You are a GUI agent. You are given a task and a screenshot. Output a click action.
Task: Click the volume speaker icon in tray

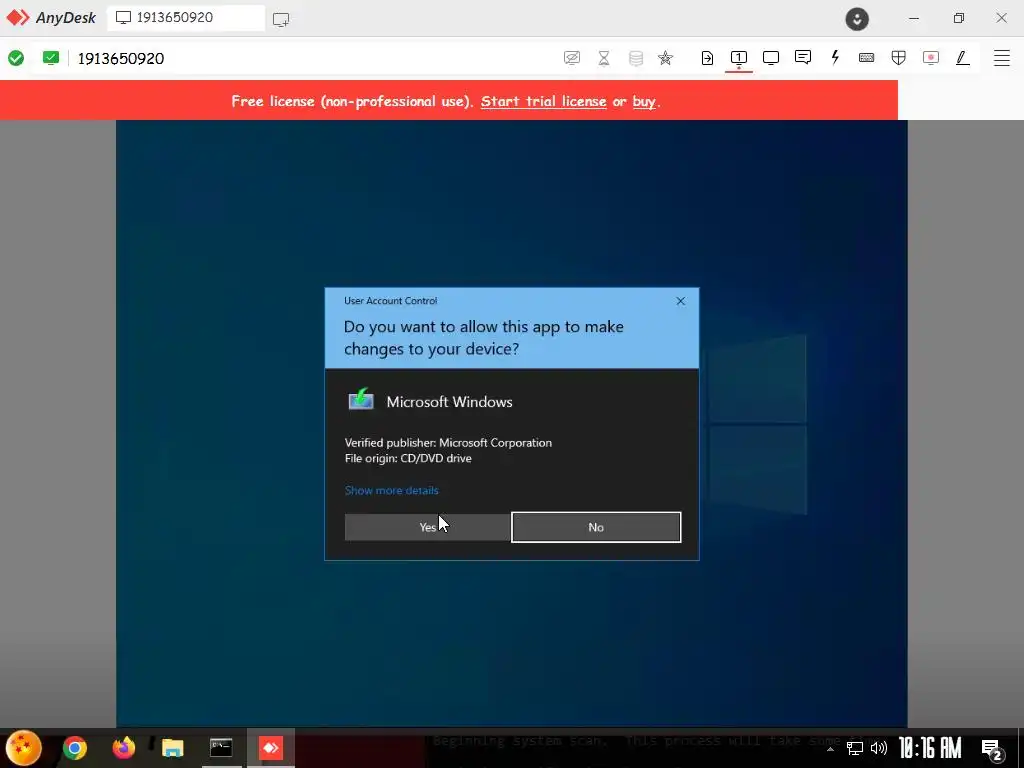tap(879, 748)
